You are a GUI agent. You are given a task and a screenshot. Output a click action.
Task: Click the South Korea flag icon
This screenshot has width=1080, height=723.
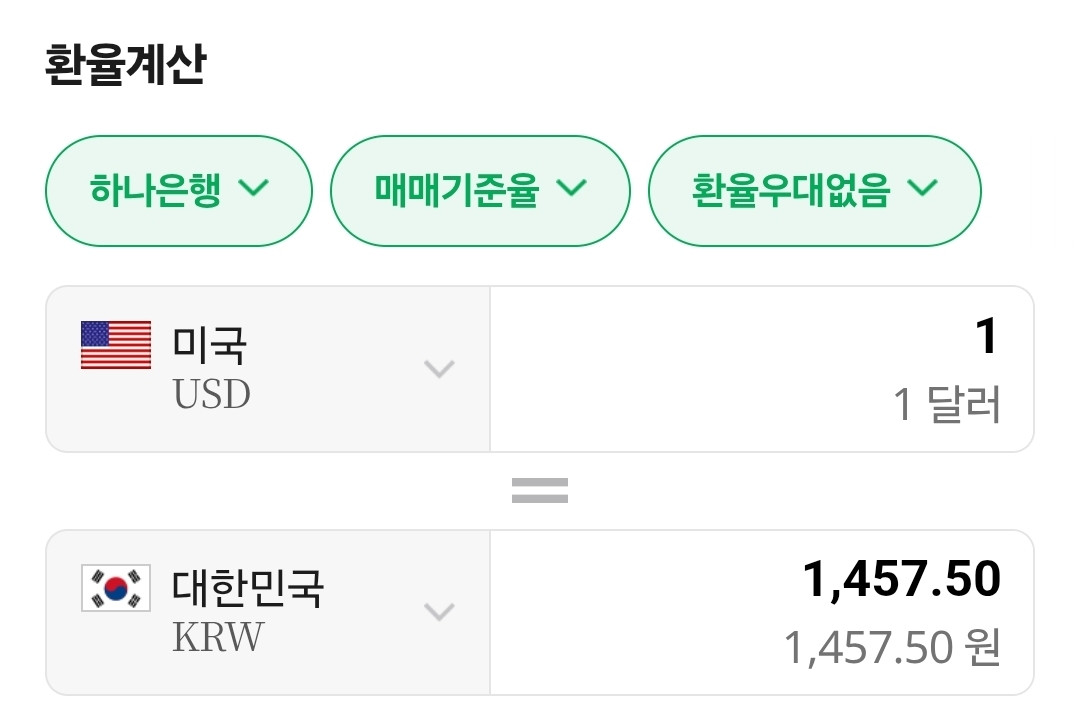coord(116,588)
